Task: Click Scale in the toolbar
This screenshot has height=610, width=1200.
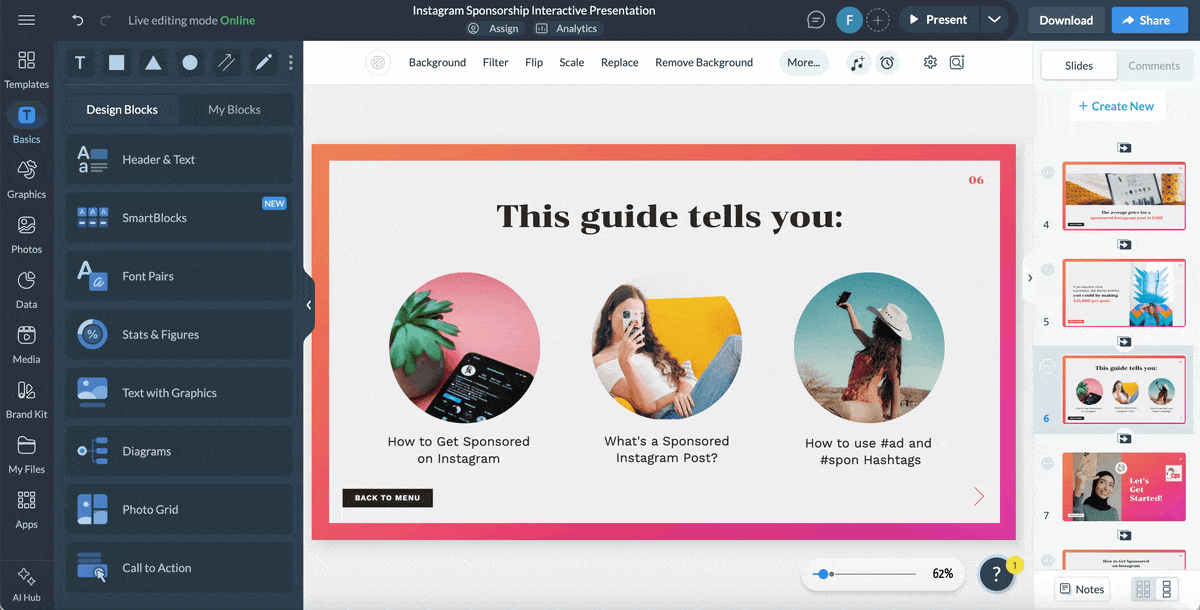Action: pyautogui.click(x=572, y=62)
